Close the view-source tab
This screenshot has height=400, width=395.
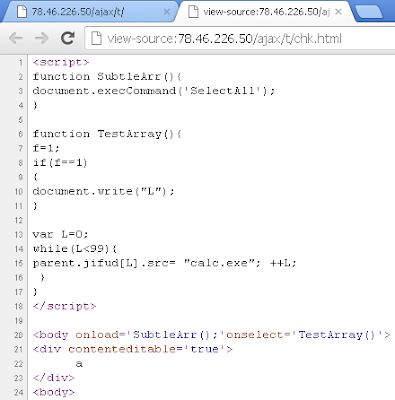338,12
